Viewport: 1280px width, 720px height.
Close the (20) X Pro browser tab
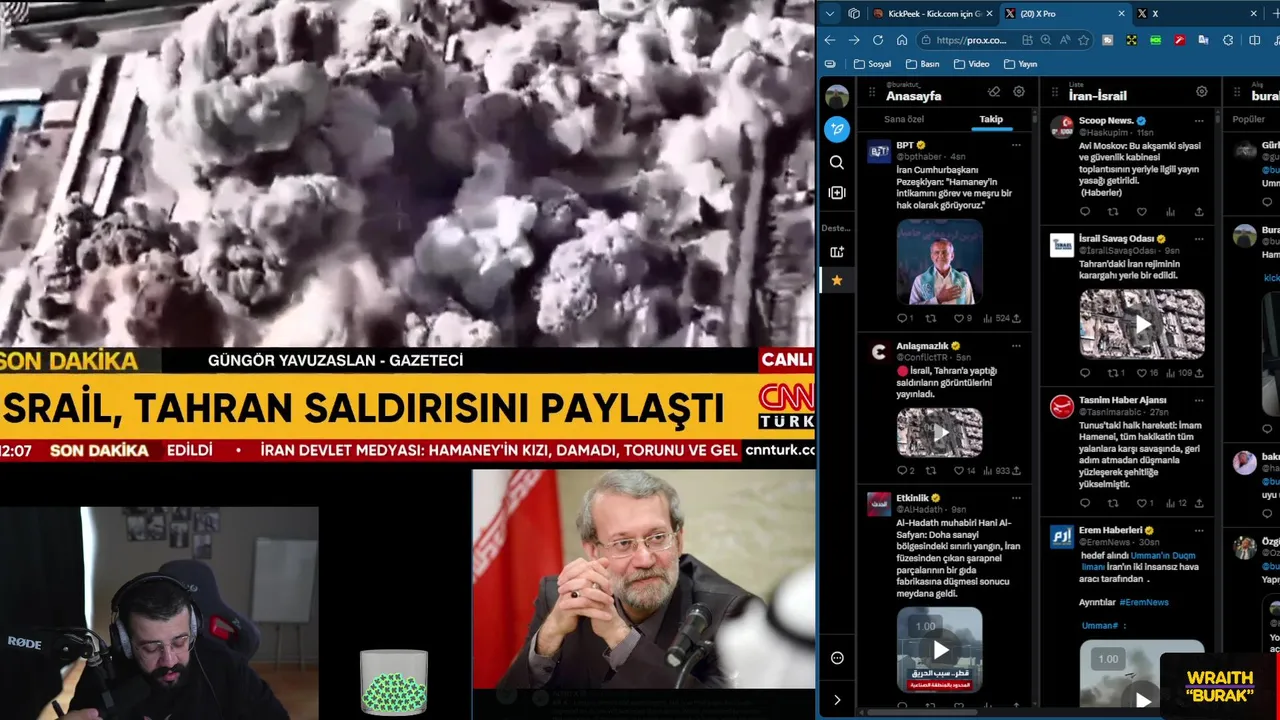point(1121,13)
